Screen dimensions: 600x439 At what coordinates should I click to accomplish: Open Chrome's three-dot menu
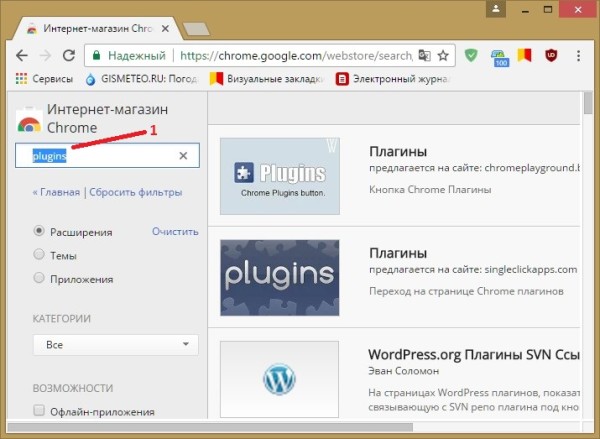click(581, 55)
